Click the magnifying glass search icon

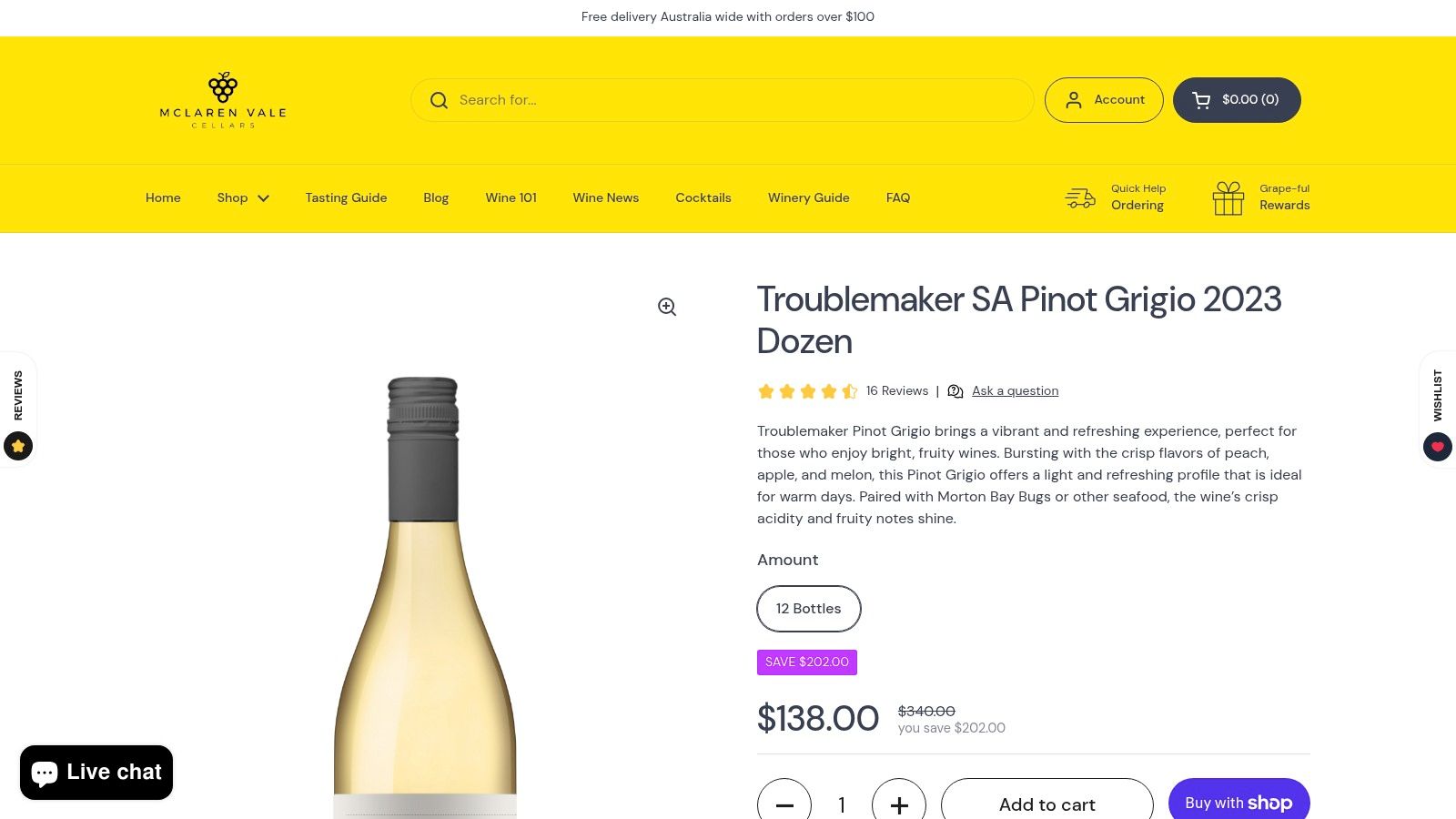tap(439, 100)
